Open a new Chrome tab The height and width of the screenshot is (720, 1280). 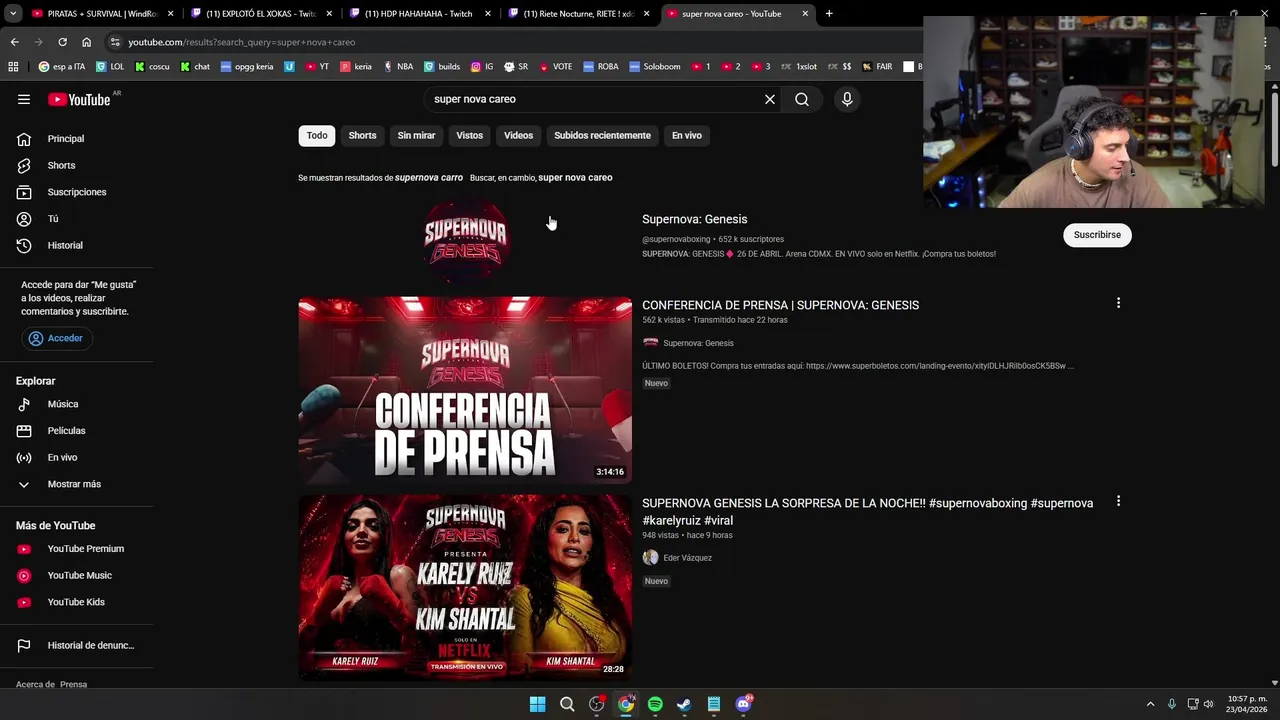tap(829, 14)
